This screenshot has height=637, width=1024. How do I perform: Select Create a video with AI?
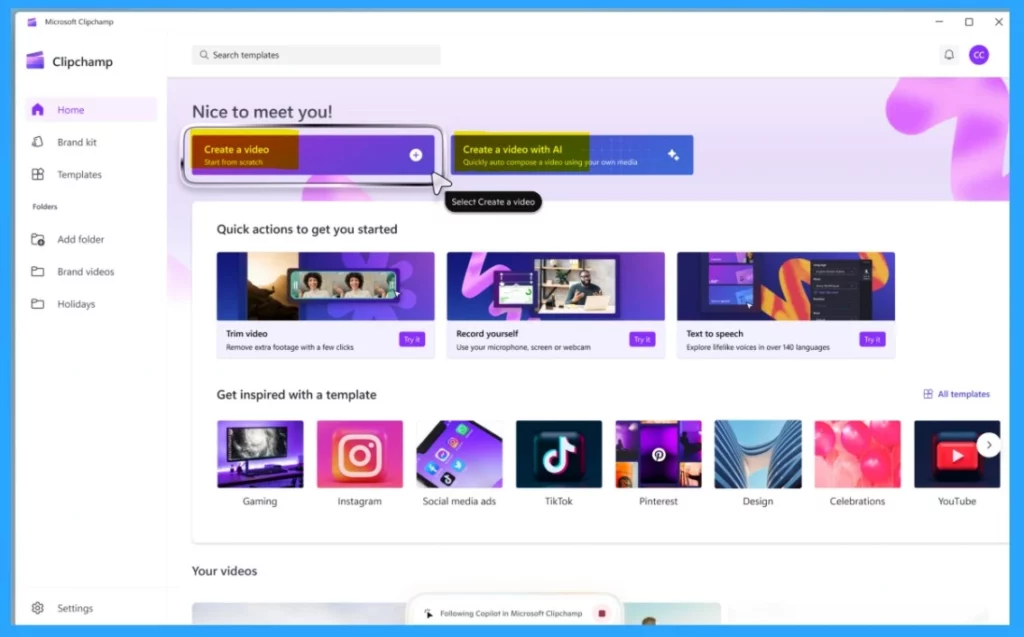point(572,155)
